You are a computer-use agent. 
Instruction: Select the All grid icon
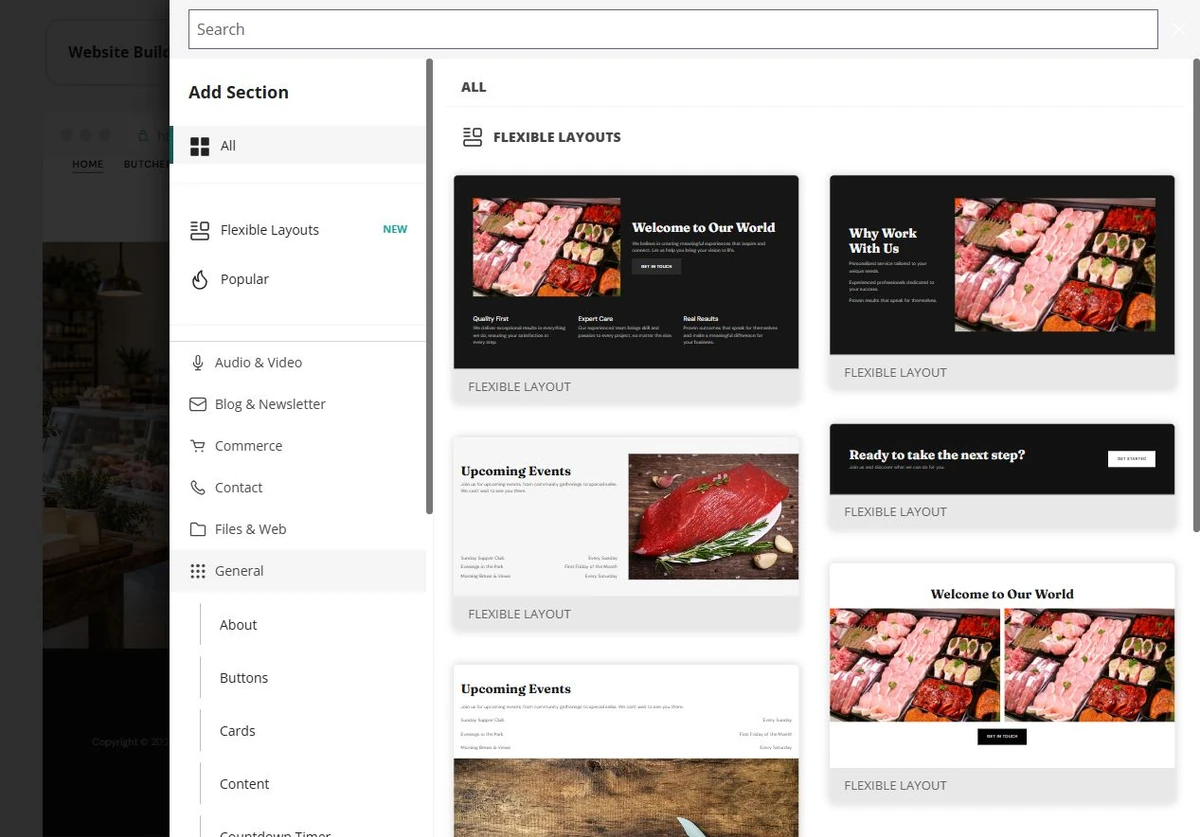coord(199,146)
